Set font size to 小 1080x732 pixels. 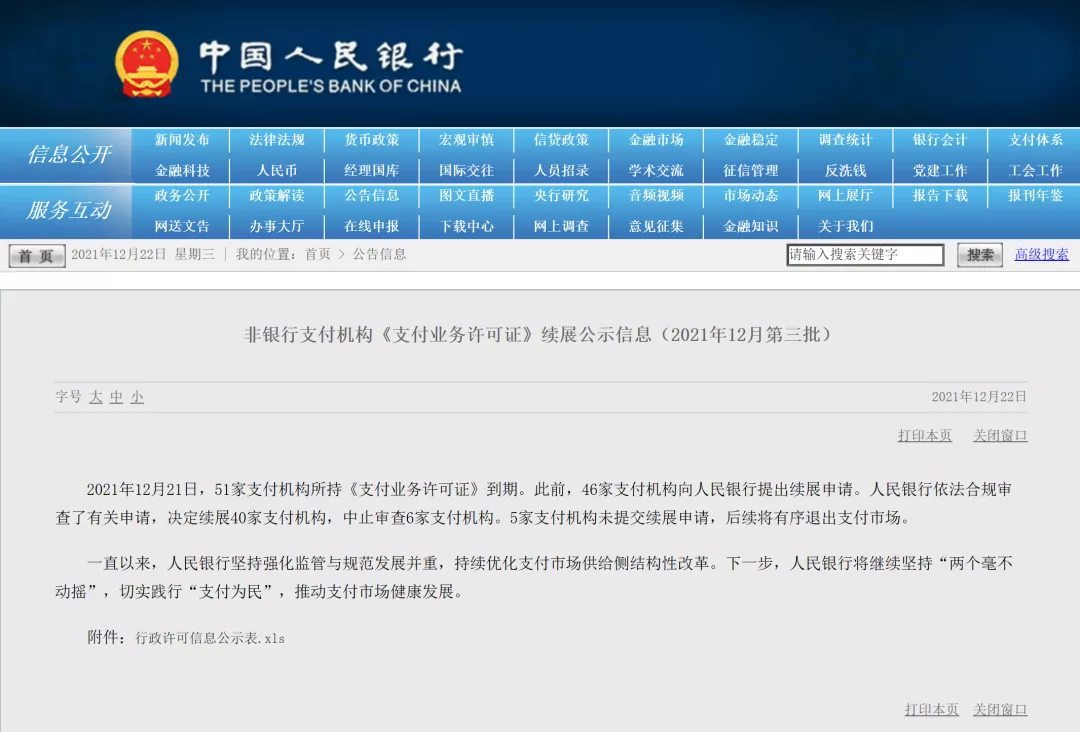pos(137,397)
